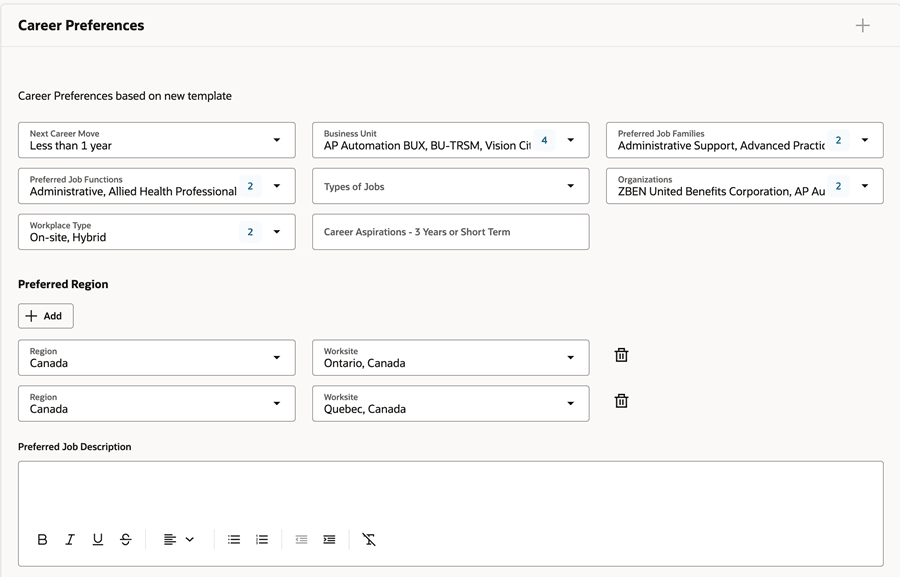900x577 pixels.
Task: Increase the paragraph indent
Action: pyautogui.click(x=329, y=540)
